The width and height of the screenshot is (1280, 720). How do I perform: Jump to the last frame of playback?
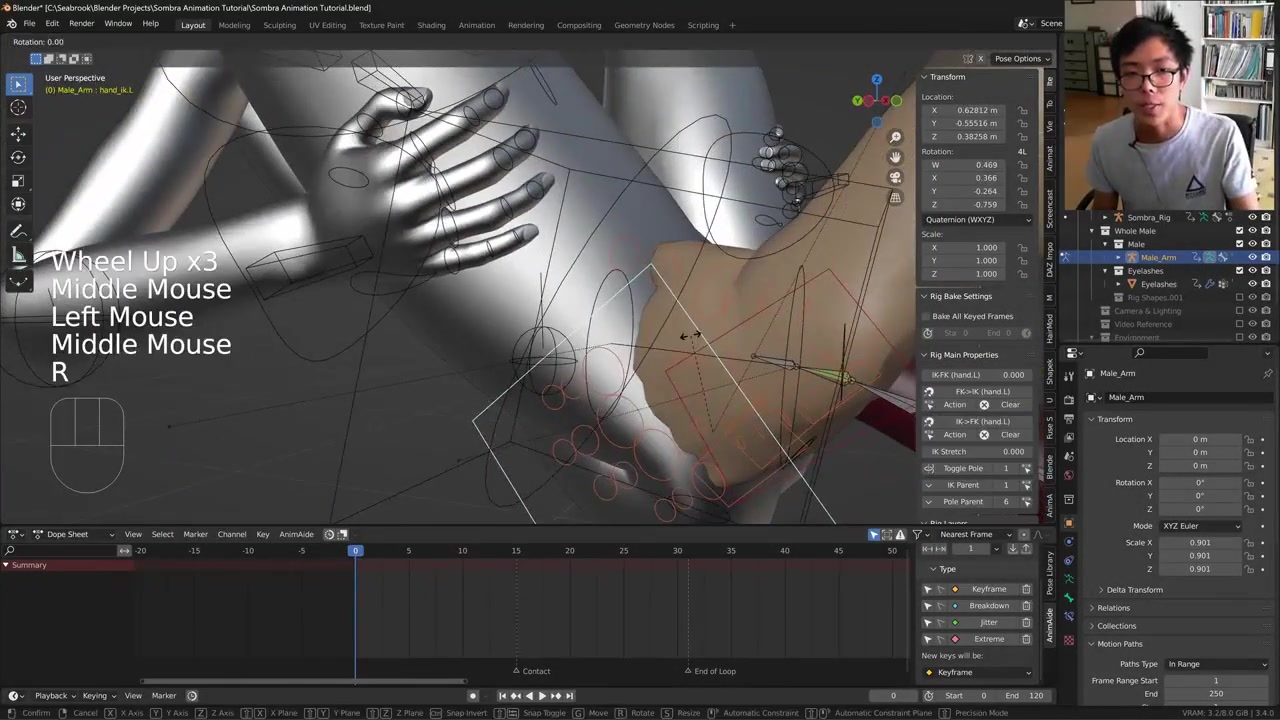570,696
